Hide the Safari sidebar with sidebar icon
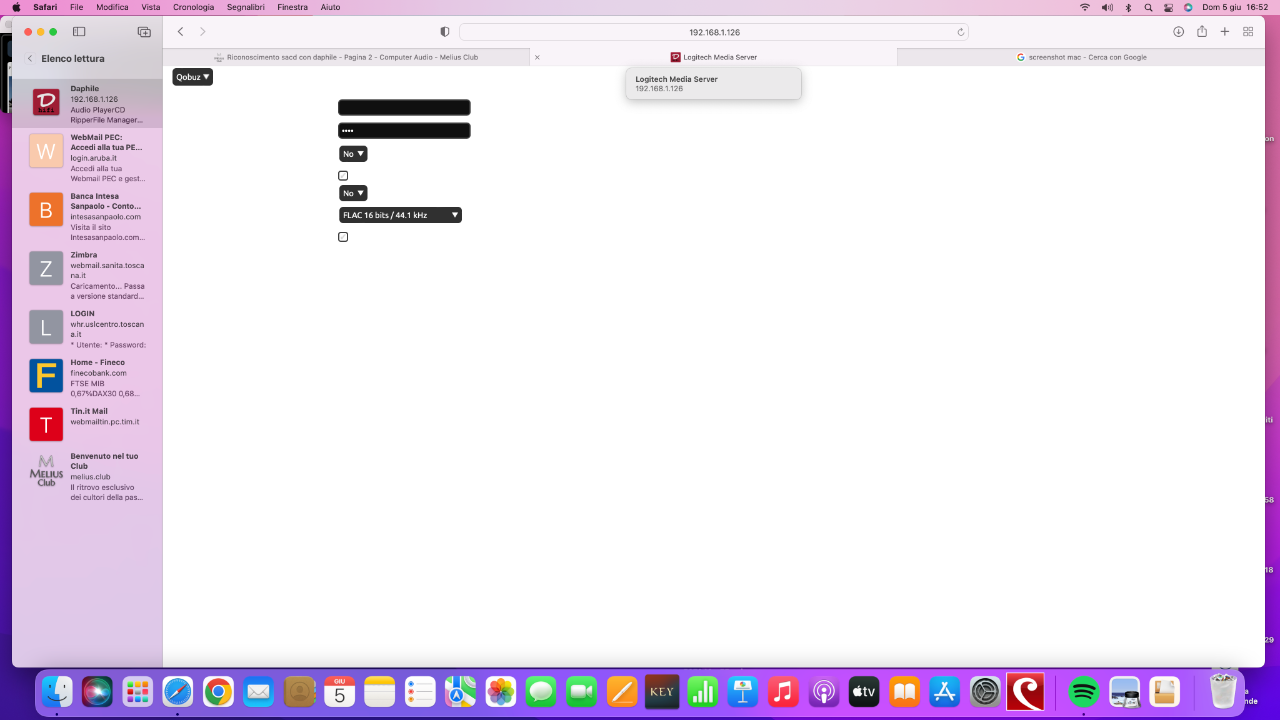 pos(80,32)
